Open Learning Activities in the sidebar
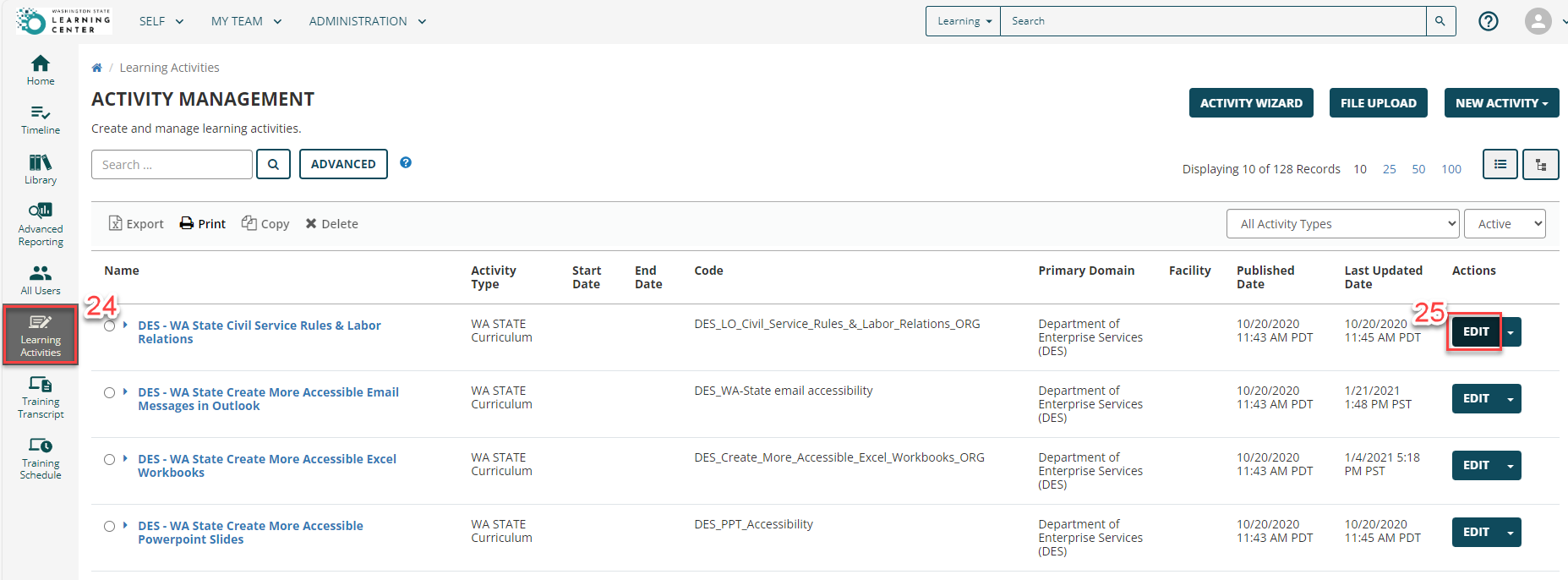 41,336
